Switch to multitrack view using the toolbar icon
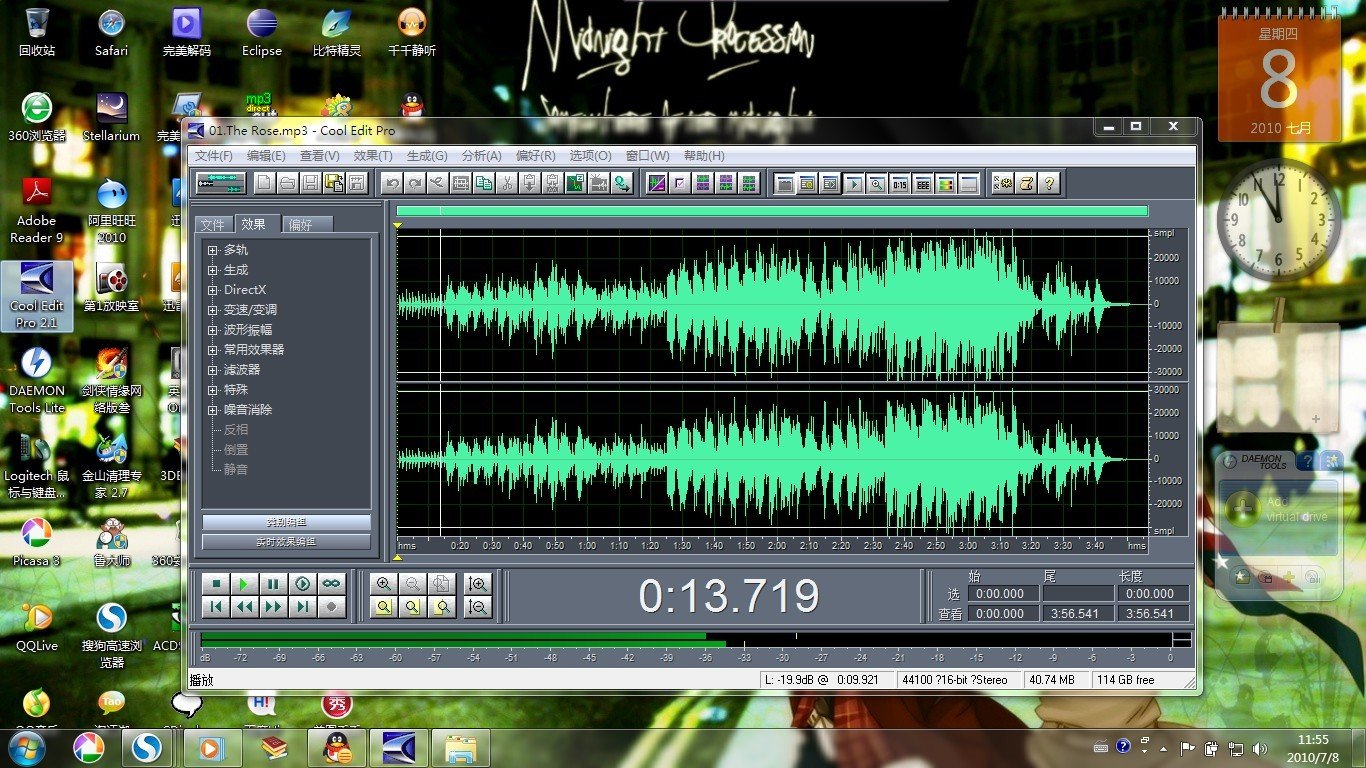1366x768 pixels. pyautogui.click(x=220, y=183)
